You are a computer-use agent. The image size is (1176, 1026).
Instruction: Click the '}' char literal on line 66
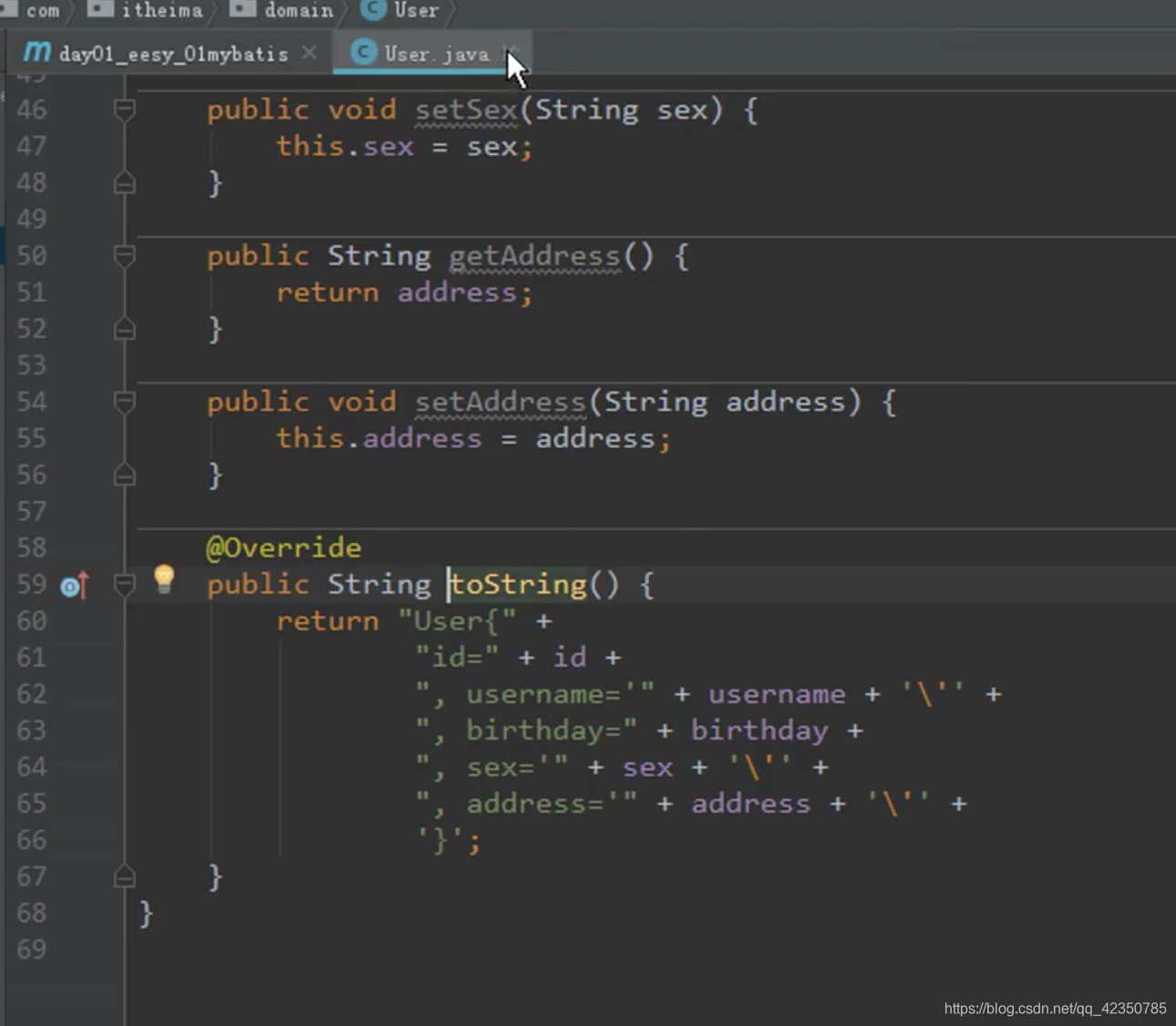pyautogui.click(x=440, y=840)
